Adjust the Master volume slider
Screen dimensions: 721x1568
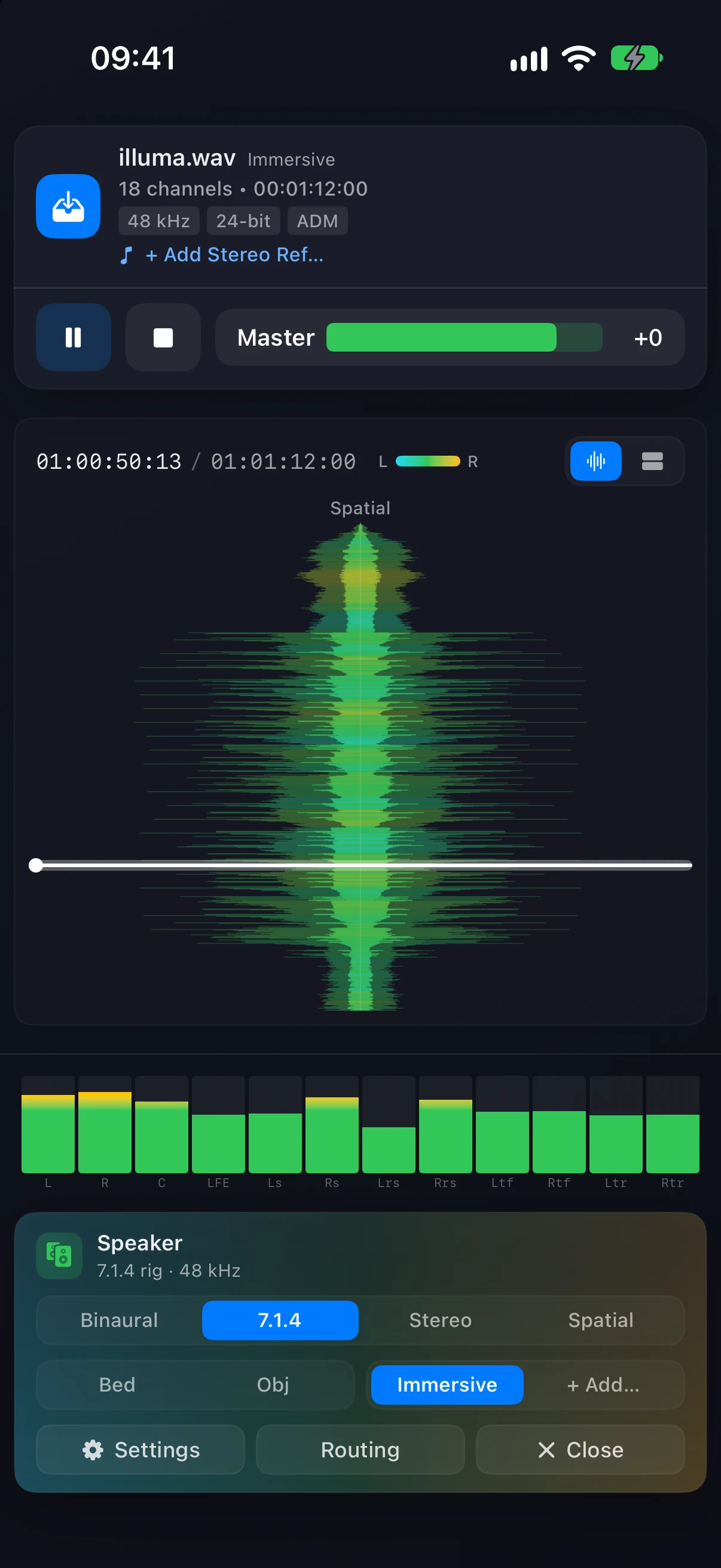[465, 337]
